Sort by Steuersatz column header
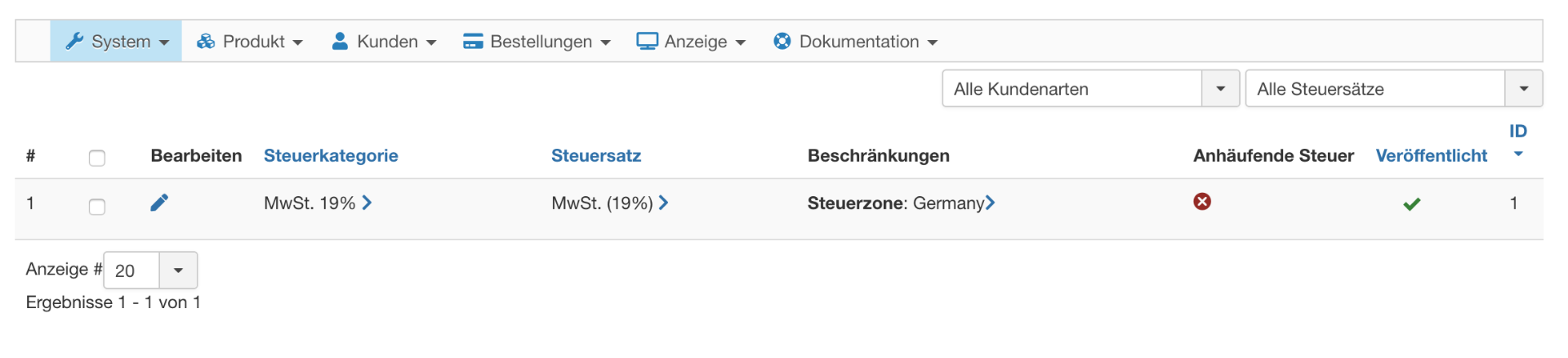The width and height of the screenshot is (1568, 358). pyautogui.click(x=596, y=155)
